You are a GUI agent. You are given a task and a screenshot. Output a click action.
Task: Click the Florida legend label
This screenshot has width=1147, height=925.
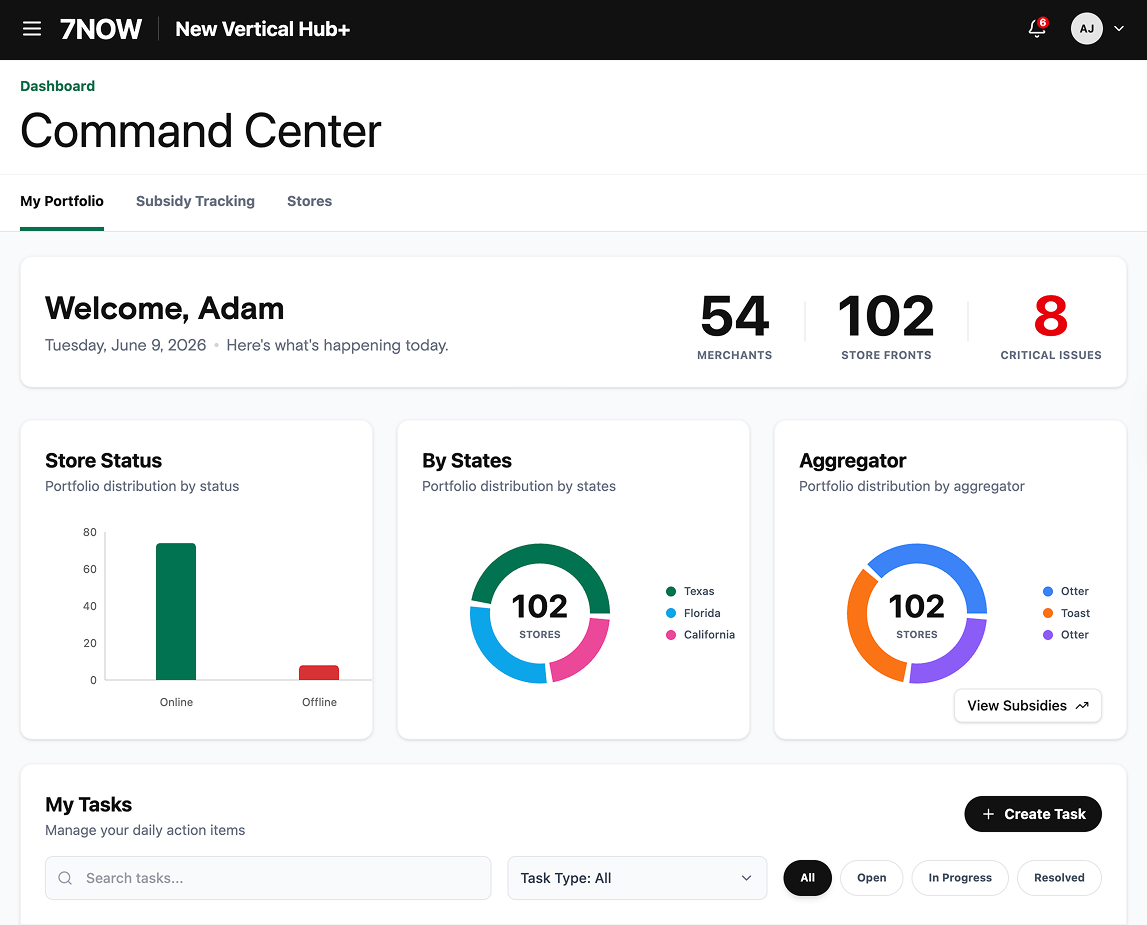pos(702,613)
